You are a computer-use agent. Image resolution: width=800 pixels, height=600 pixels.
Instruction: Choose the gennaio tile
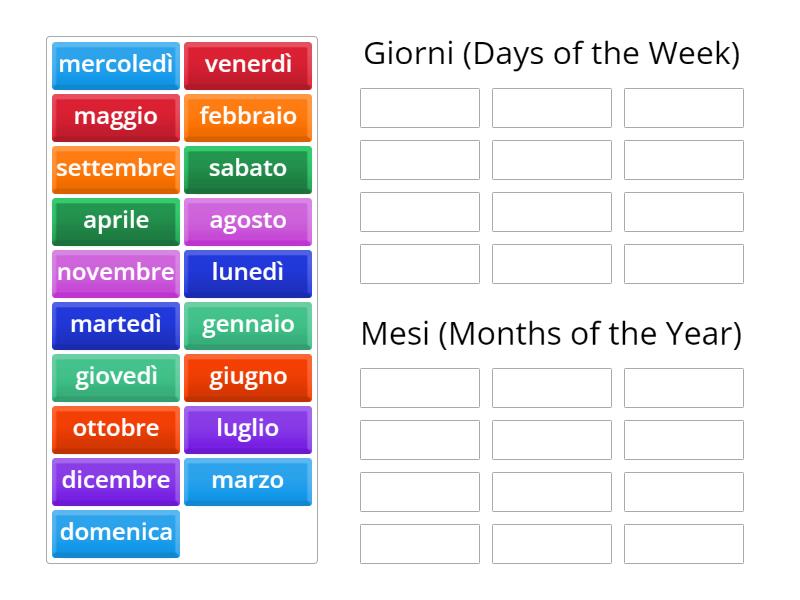tap(248, 325)
